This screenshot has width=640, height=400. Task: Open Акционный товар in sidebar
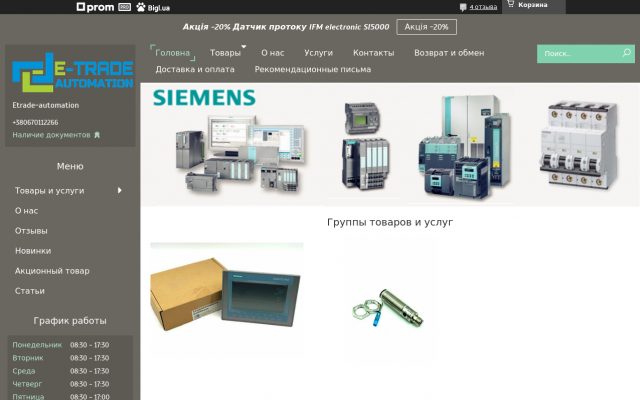pyautogui.click(x=52, y=271)
